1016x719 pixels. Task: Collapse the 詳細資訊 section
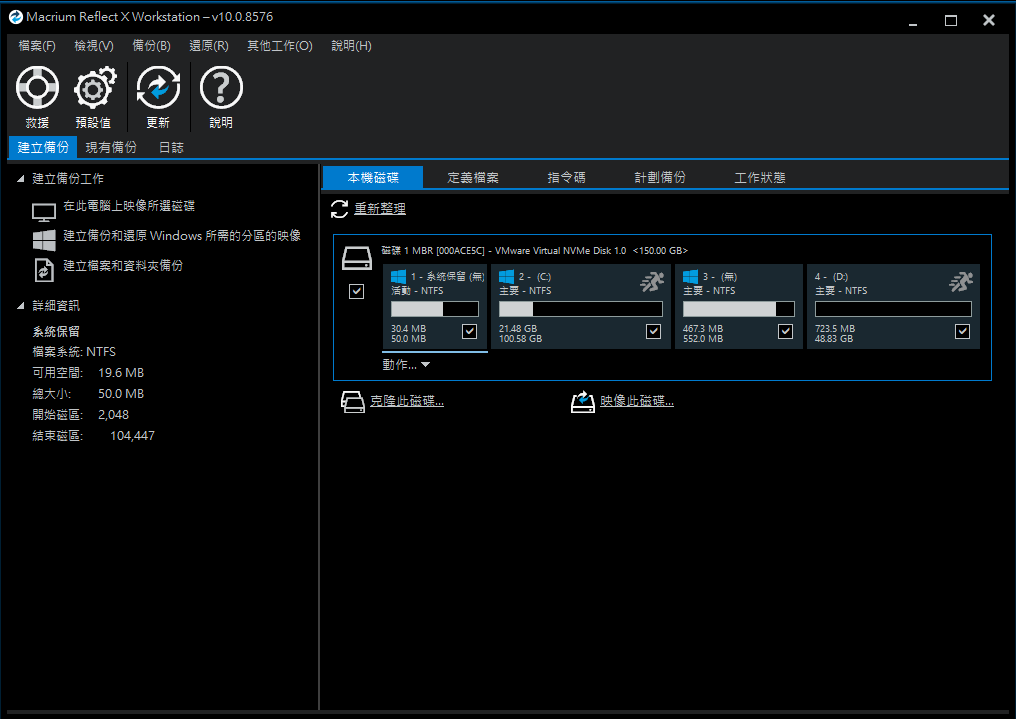(20, 306)
